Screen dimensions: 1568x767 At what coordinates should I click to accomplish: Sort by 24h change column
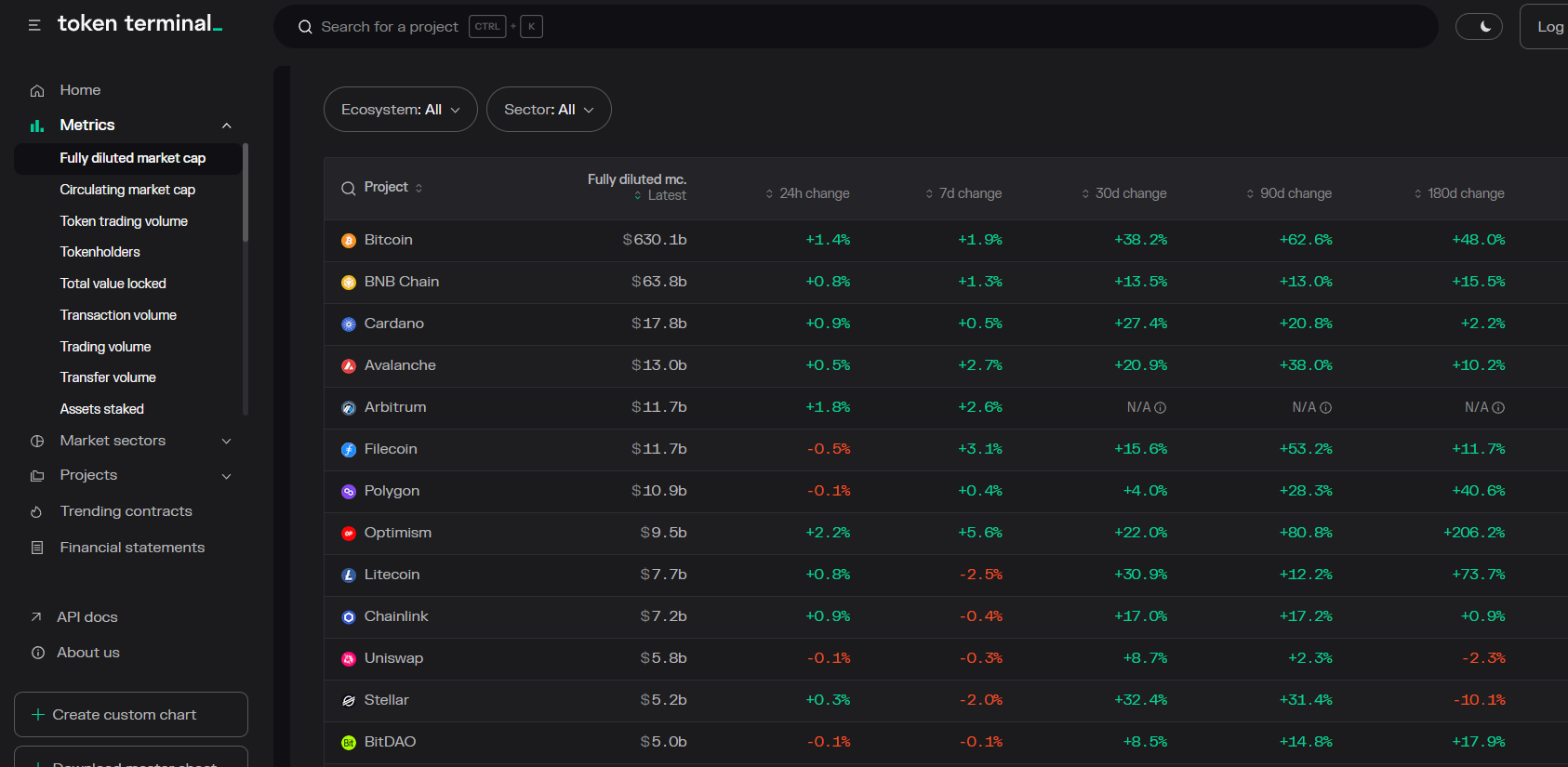[807, 193]
